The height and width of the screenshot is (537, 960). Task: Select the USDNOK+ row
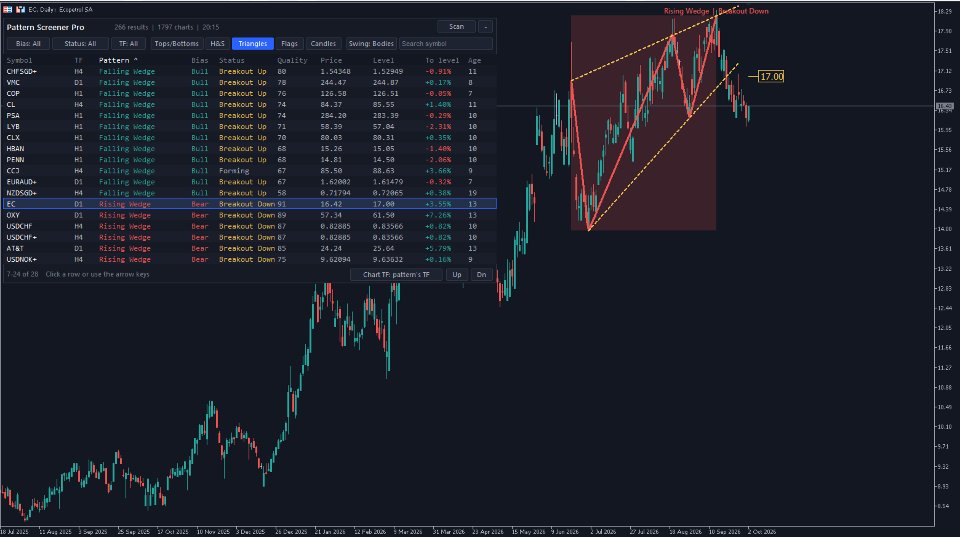coord(249,260)
